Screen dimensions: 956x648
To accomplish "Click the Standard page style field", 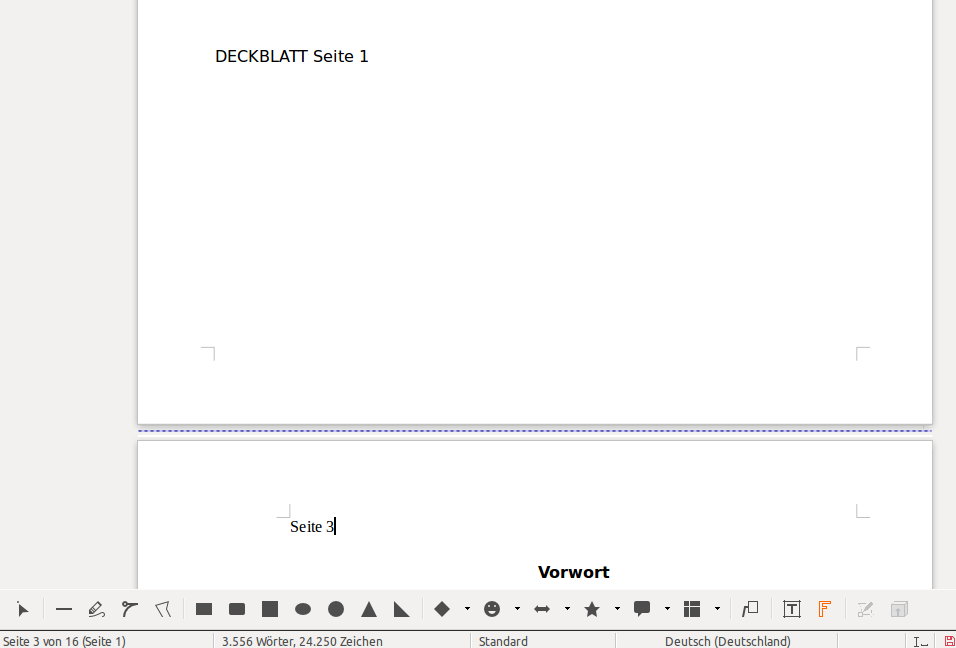I will click(x=503, y=641).
